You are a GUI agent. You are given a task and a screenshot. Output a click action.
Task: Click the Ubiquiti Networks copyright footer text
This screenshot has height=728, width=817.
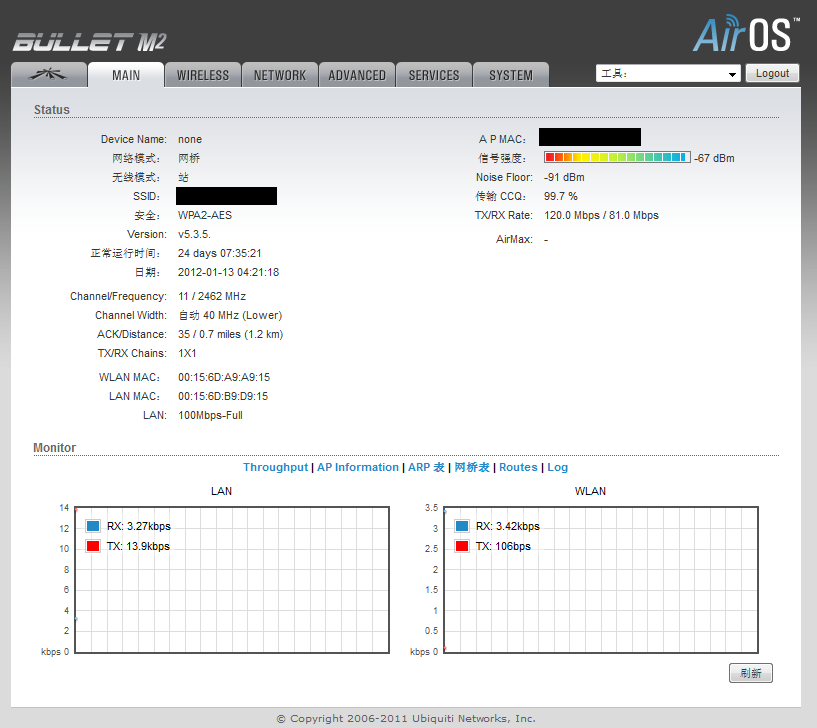click(406, 719)
